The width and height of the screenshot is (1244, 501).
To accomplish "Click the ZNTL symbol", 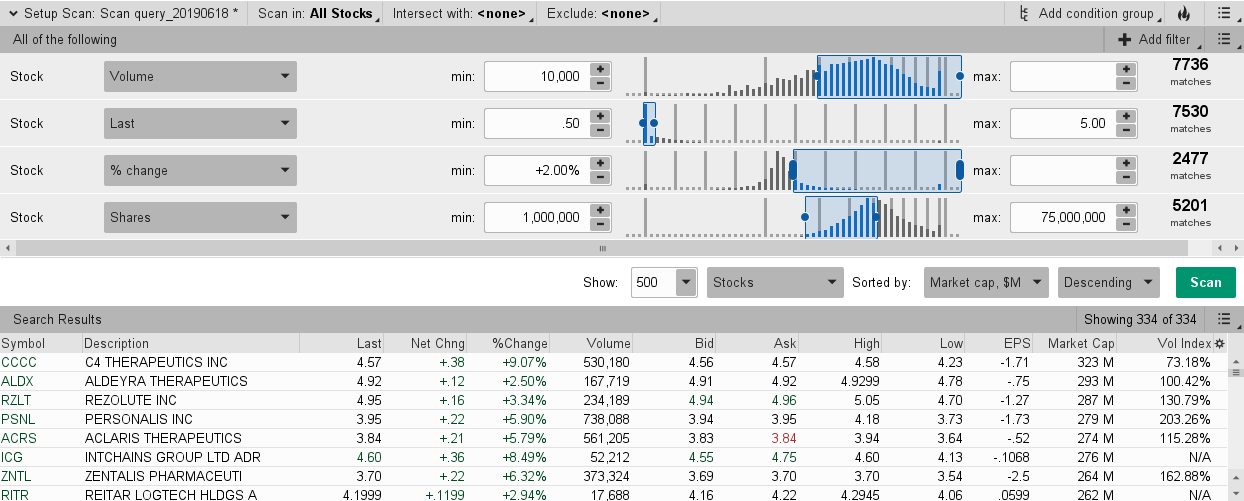I will point(17,476).
